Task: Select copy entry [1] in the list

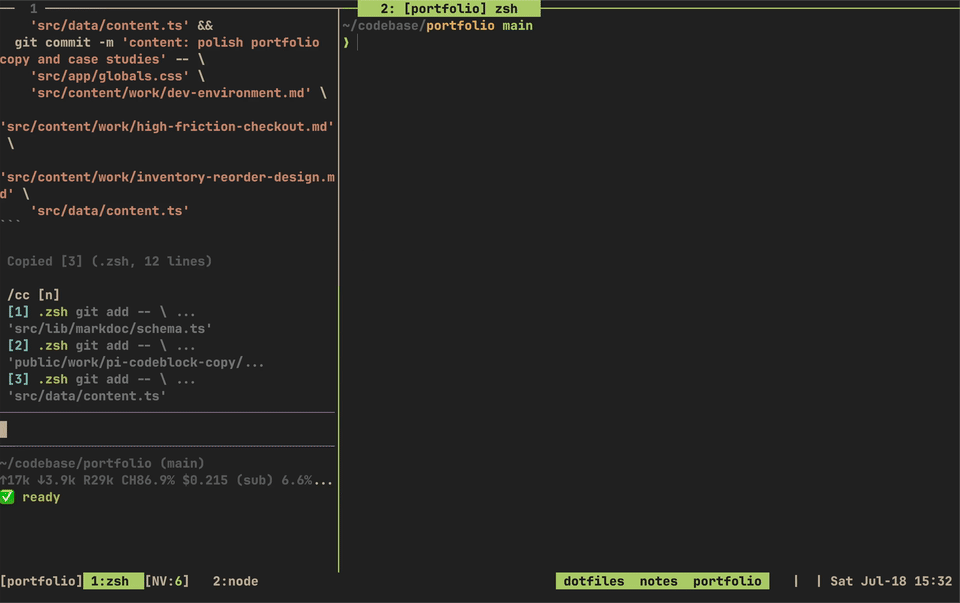Action: [x=102, y=312]
